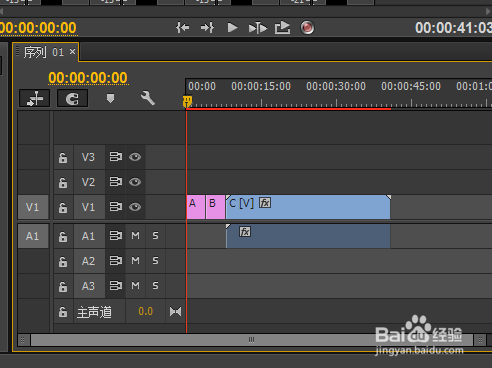Click master track volume value 0.0

point(146,311)
